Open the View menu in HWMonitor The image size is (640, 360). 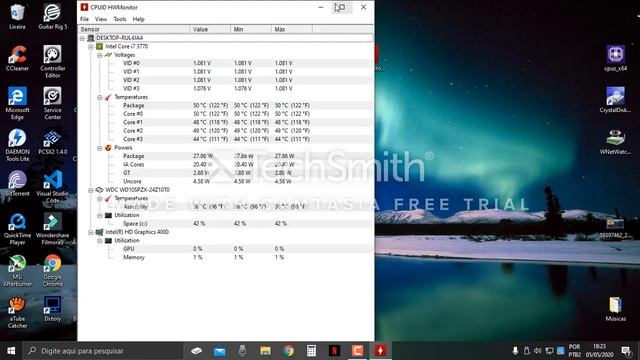(101, 19)
